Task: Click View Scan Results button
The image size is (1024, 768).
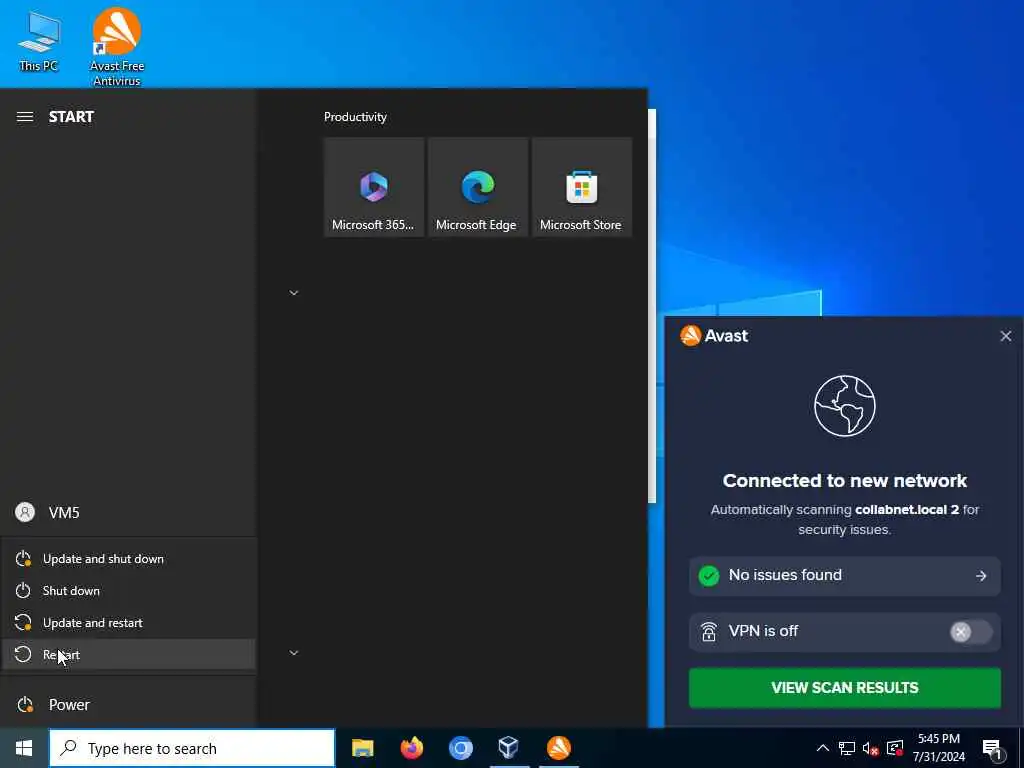Action: click(x=844, y=688)
